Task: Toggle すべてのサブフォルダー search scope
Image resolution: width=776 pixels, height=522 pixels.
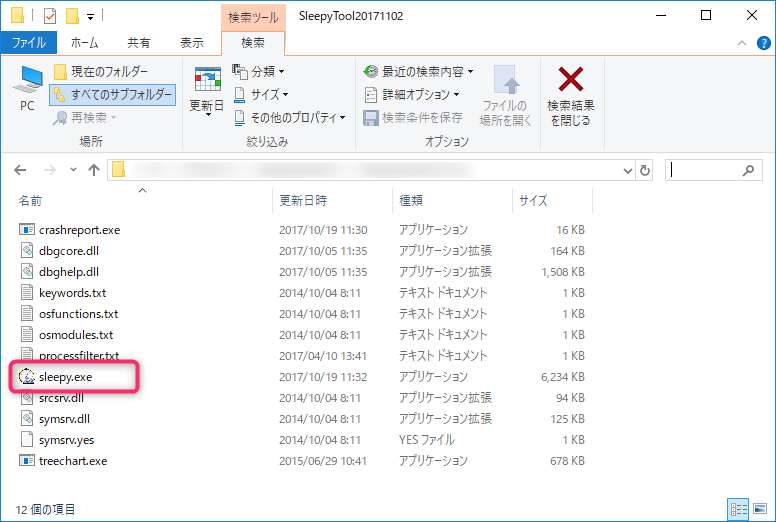Action: [x=113, y=95]
